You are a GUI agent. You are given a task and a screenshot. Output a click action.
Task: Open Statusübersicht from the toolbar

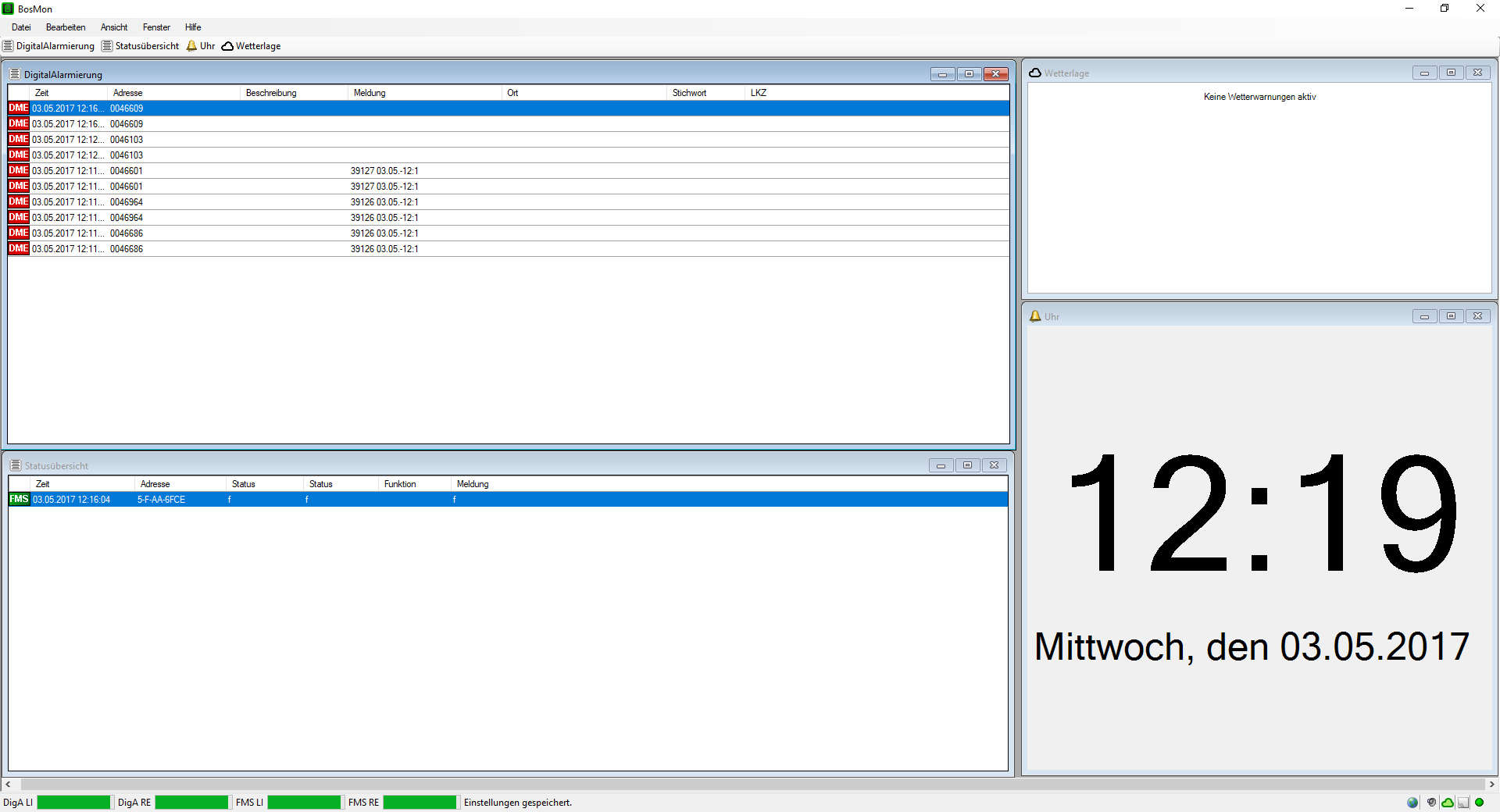141,46
